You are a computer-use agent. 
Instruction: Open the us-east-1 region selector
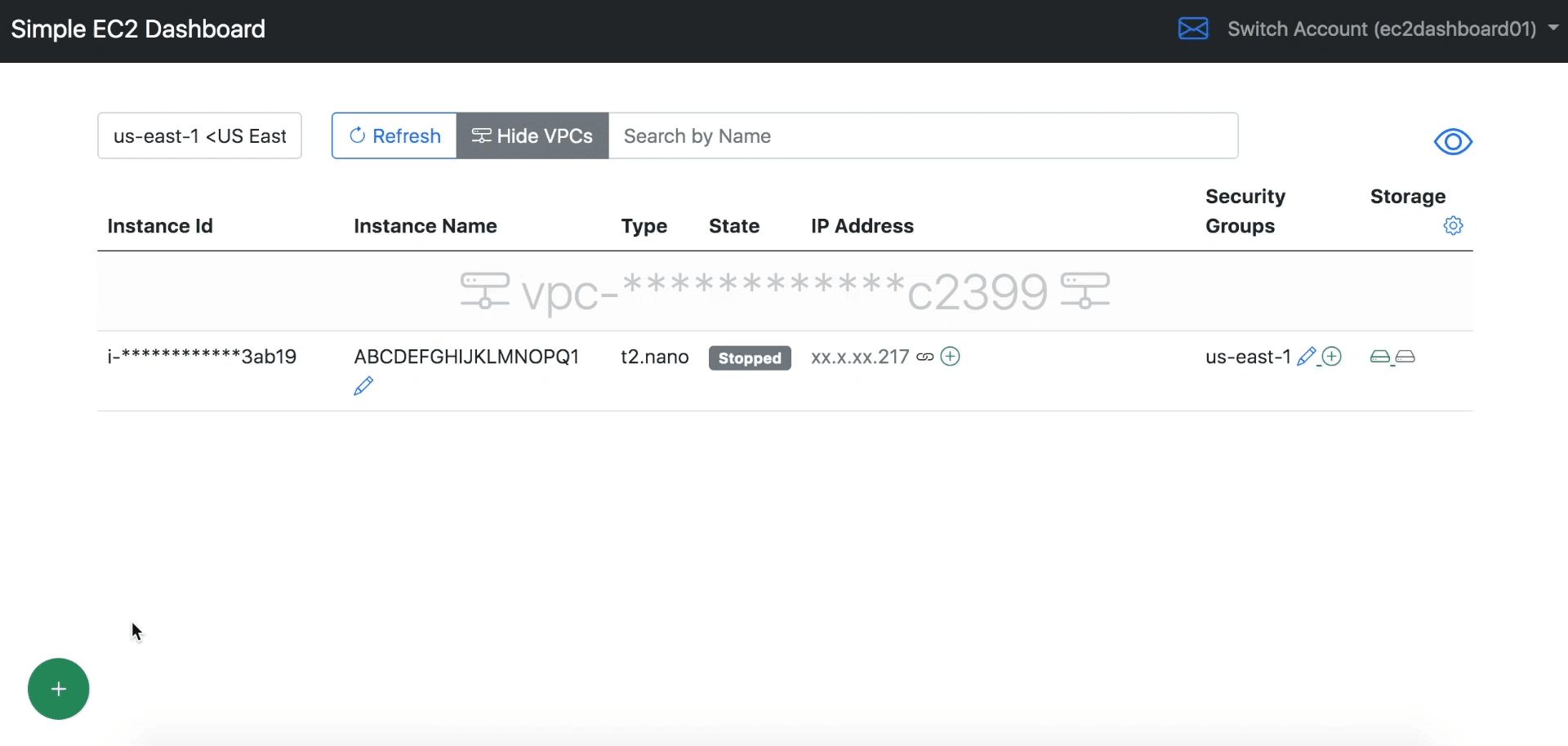(200, 135)
